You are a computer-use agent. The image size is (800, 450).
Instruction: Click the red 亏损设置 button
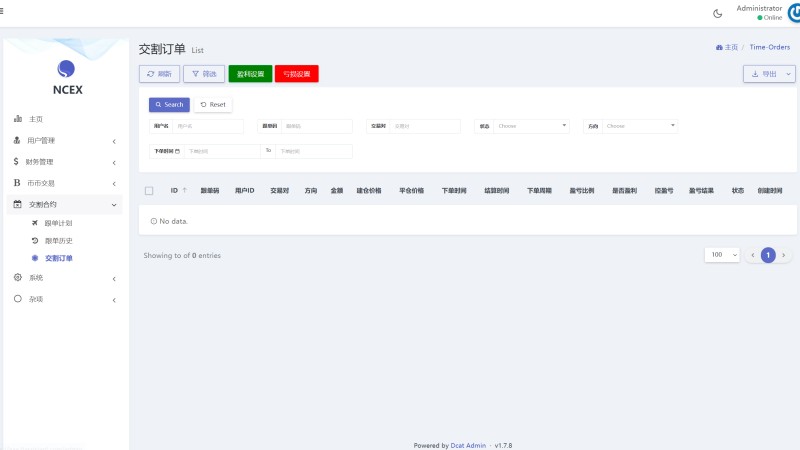(296, 74)
